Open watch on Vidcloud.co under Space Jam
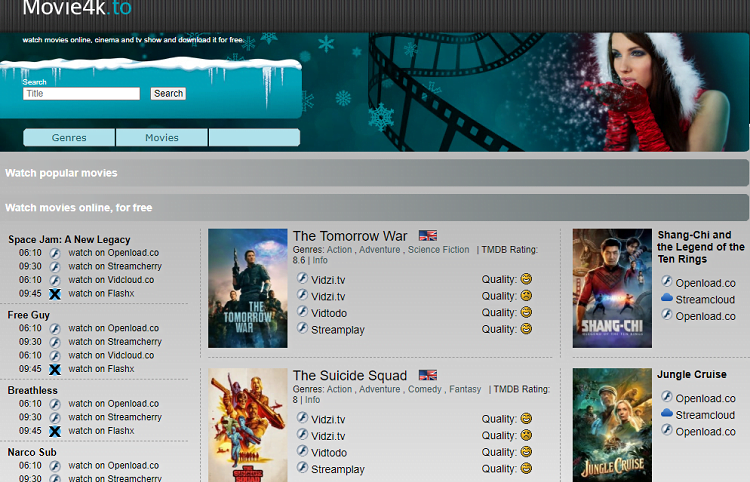This screenshot has height=482, width=750. (x=111, y=280)
